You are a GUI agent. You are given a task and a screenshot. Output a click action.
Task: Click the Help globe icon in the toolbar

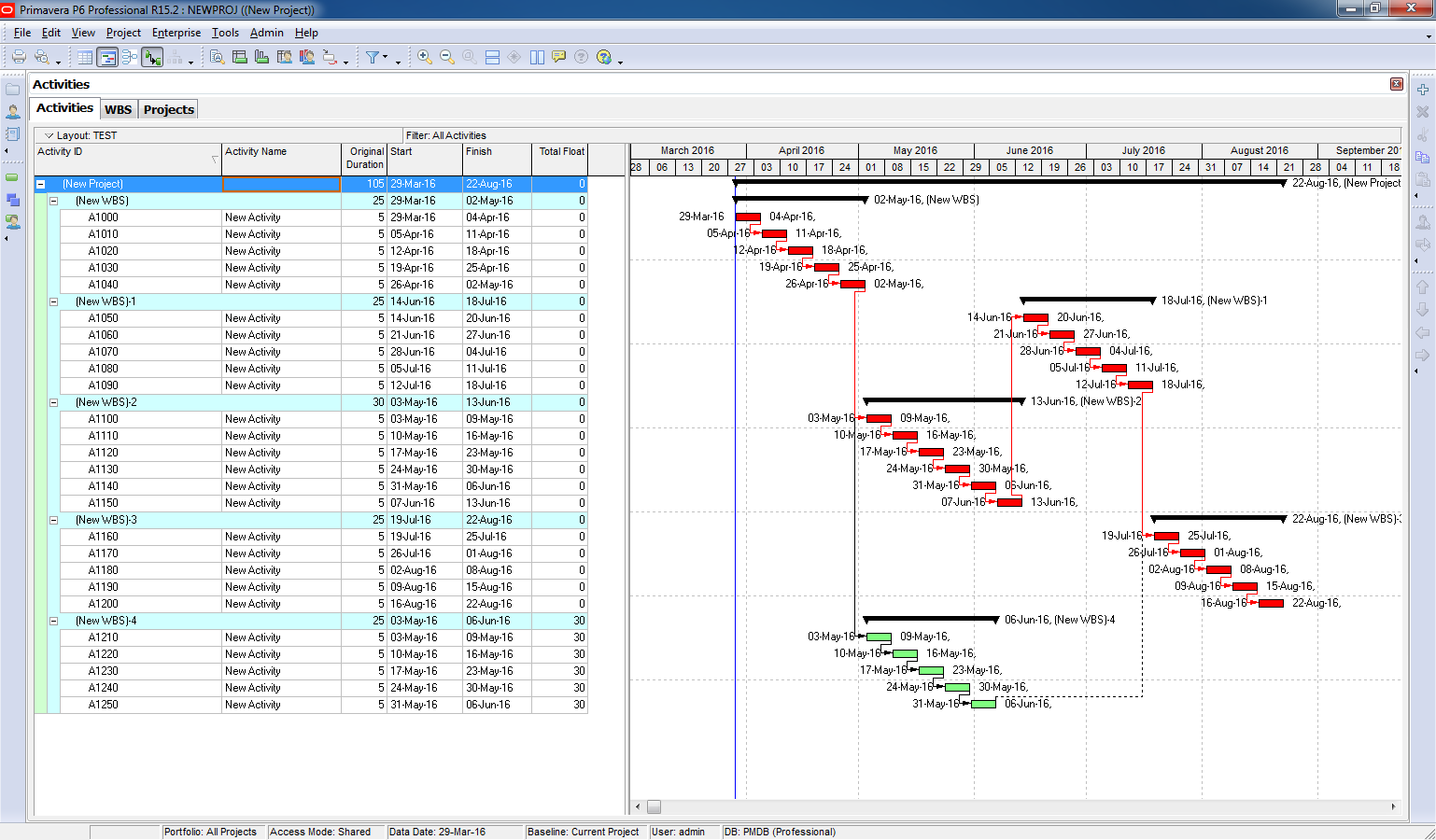[604, 57]
